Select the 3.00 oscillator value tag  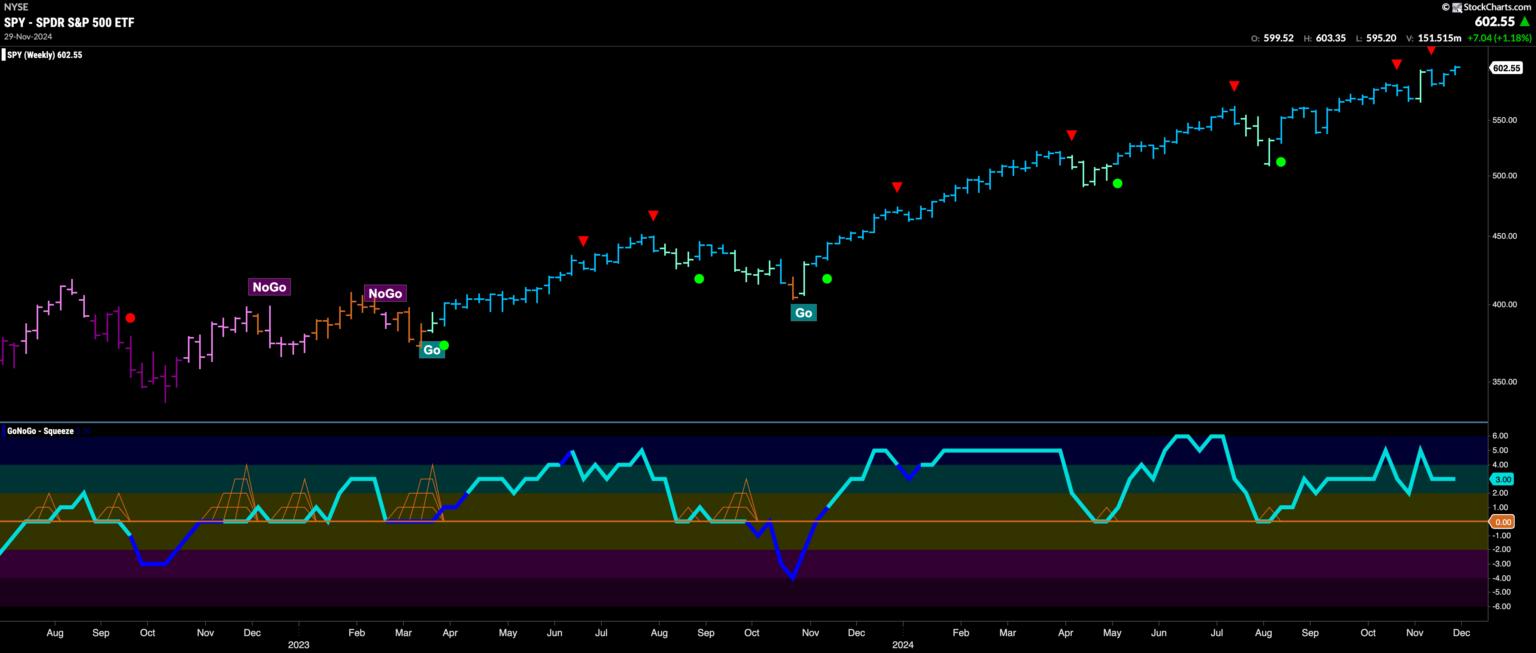tap(1502, 479)
